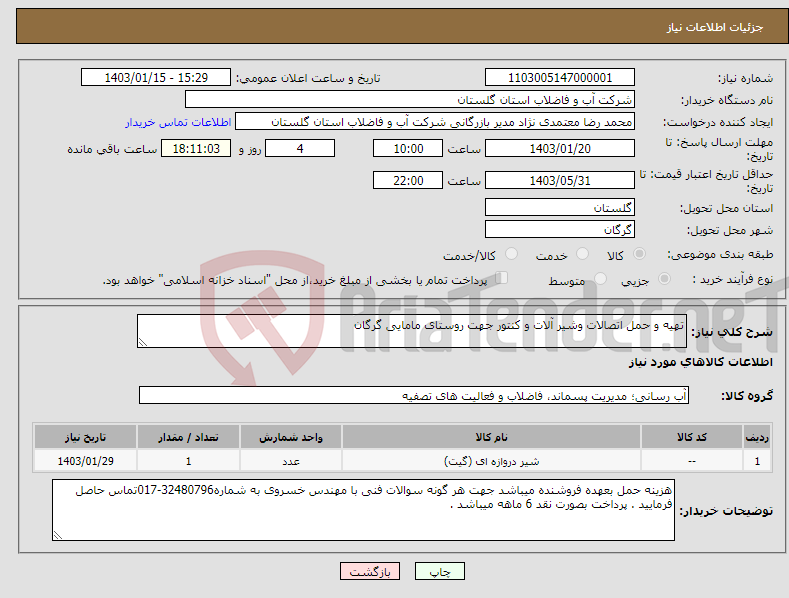
Task: Click the تعداد / مقدار column header
Action: (188, 437)
